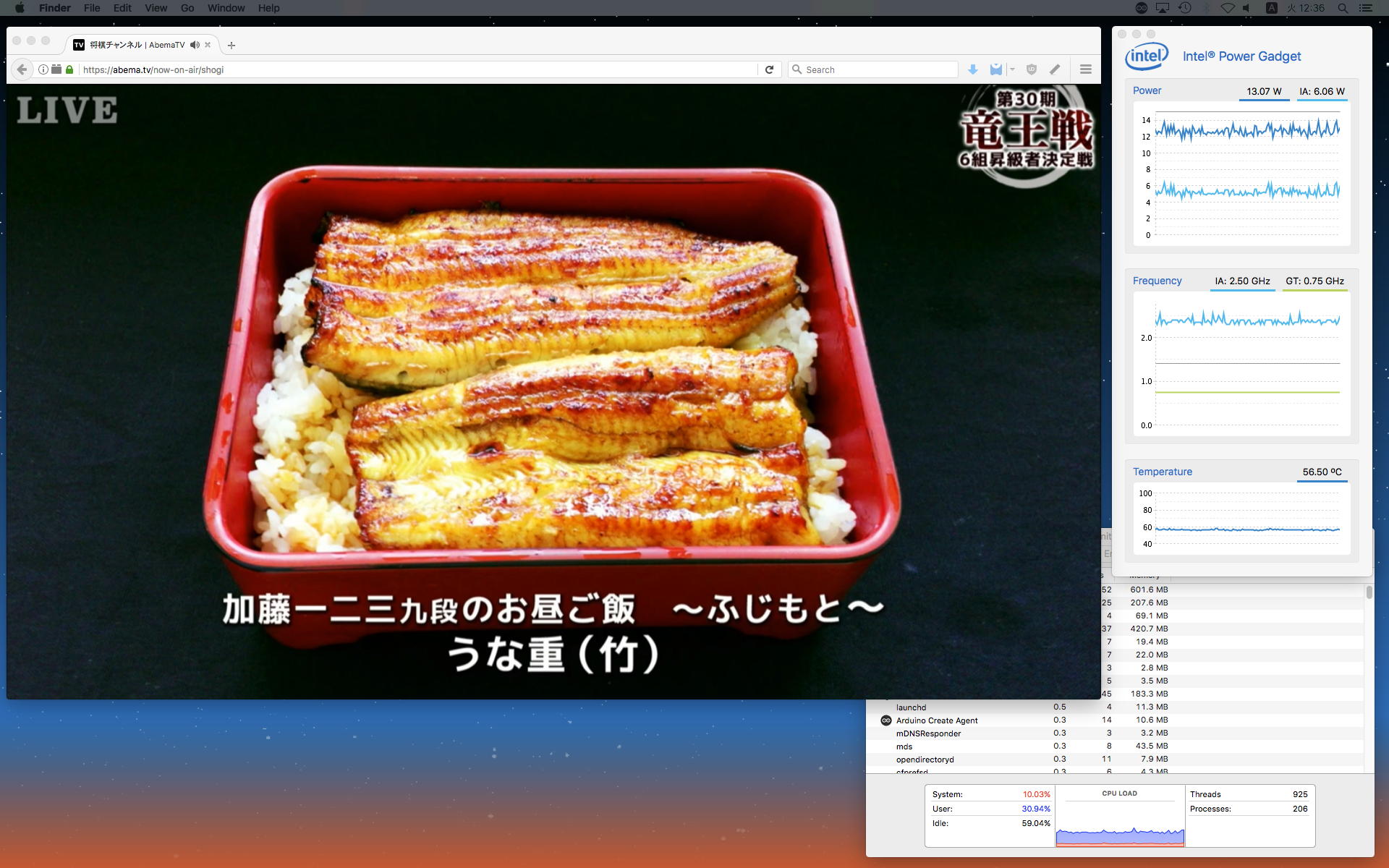Image resolution: width=1389 pixels, height=868 pixels.
Task: Toggle the macOS input source A icon
Action: pos(1271,8)
